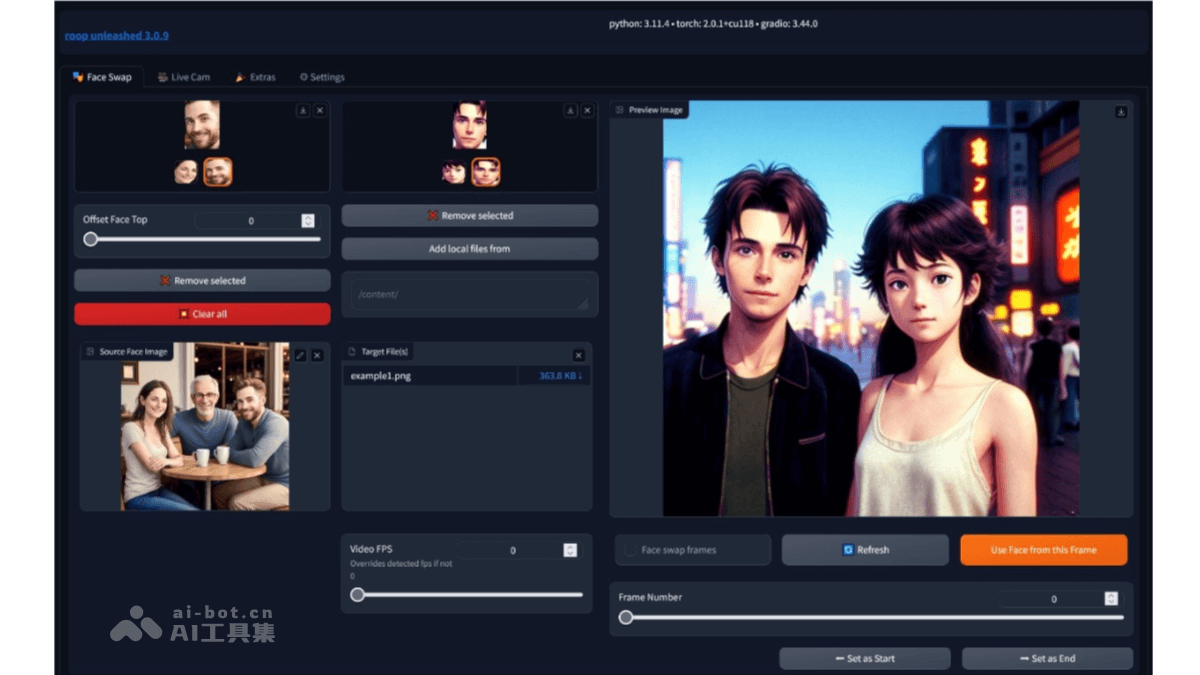Download the input faces gallery image
Image resolution: width=1200 pixels, height=675 pixels.
tap(303, 111)
